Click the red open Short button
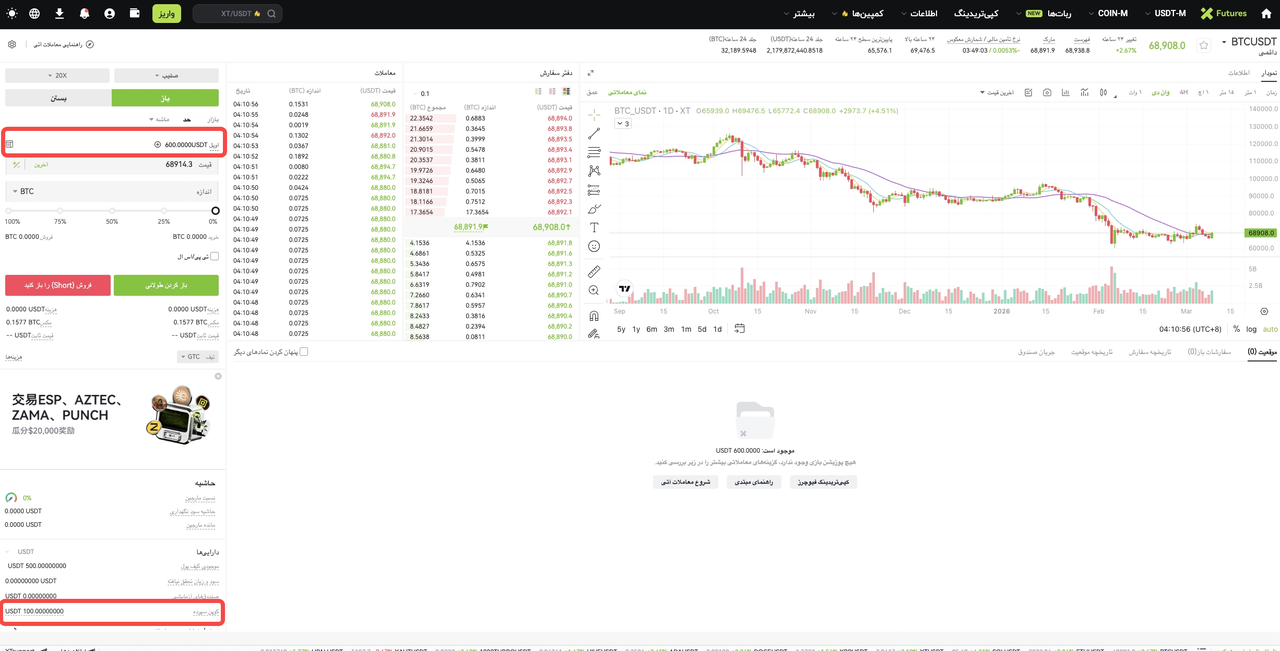This screenshot has height=651, width=1280. pos(58,285)
